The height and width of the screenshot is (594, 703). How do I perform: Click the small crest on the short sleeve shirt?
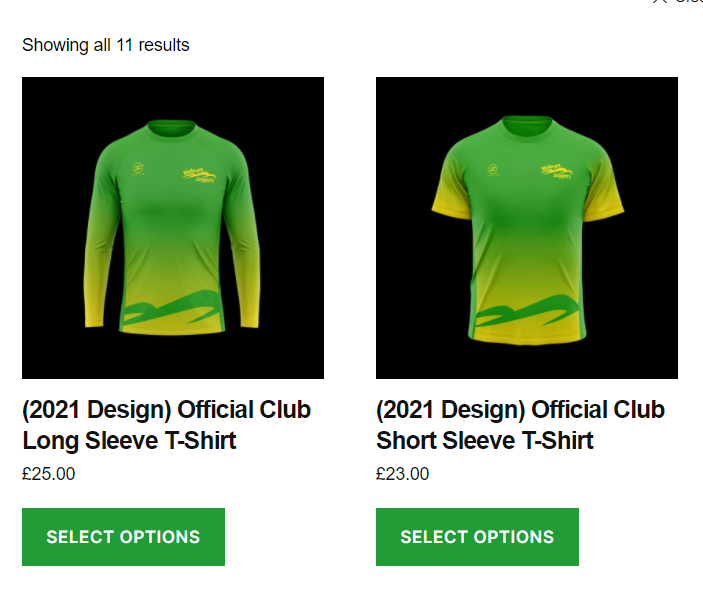click(x=493, y=170)
